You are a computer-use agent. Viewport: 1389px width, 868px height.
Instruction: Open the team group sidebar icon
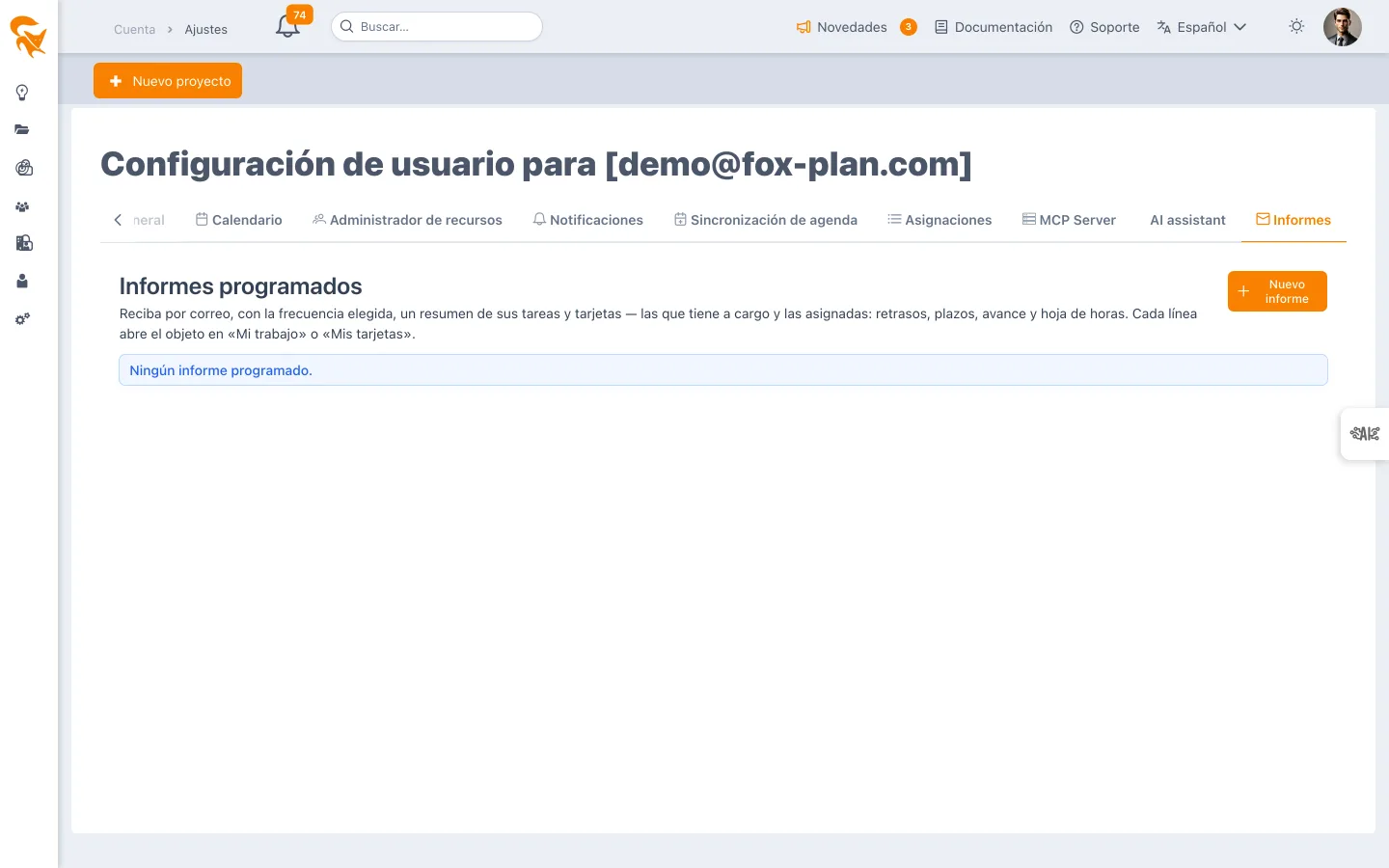coord(22,206)
